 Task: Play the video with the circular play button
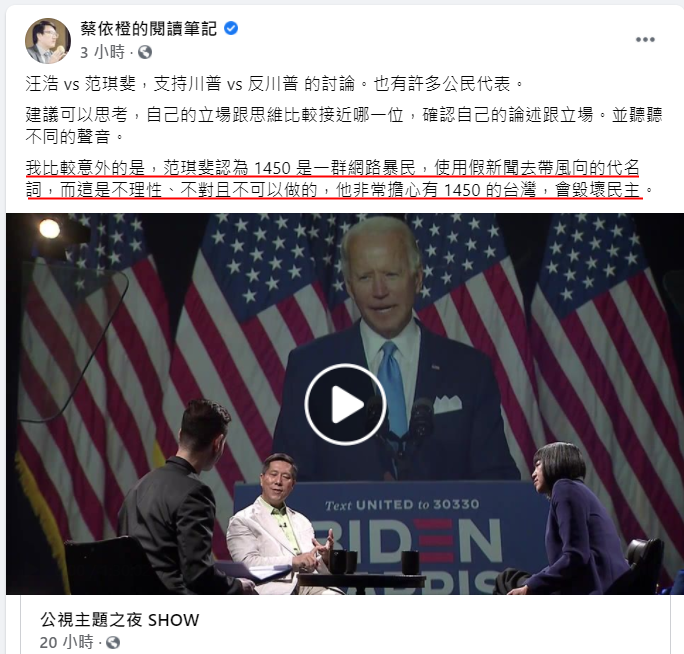coord(345,404)
